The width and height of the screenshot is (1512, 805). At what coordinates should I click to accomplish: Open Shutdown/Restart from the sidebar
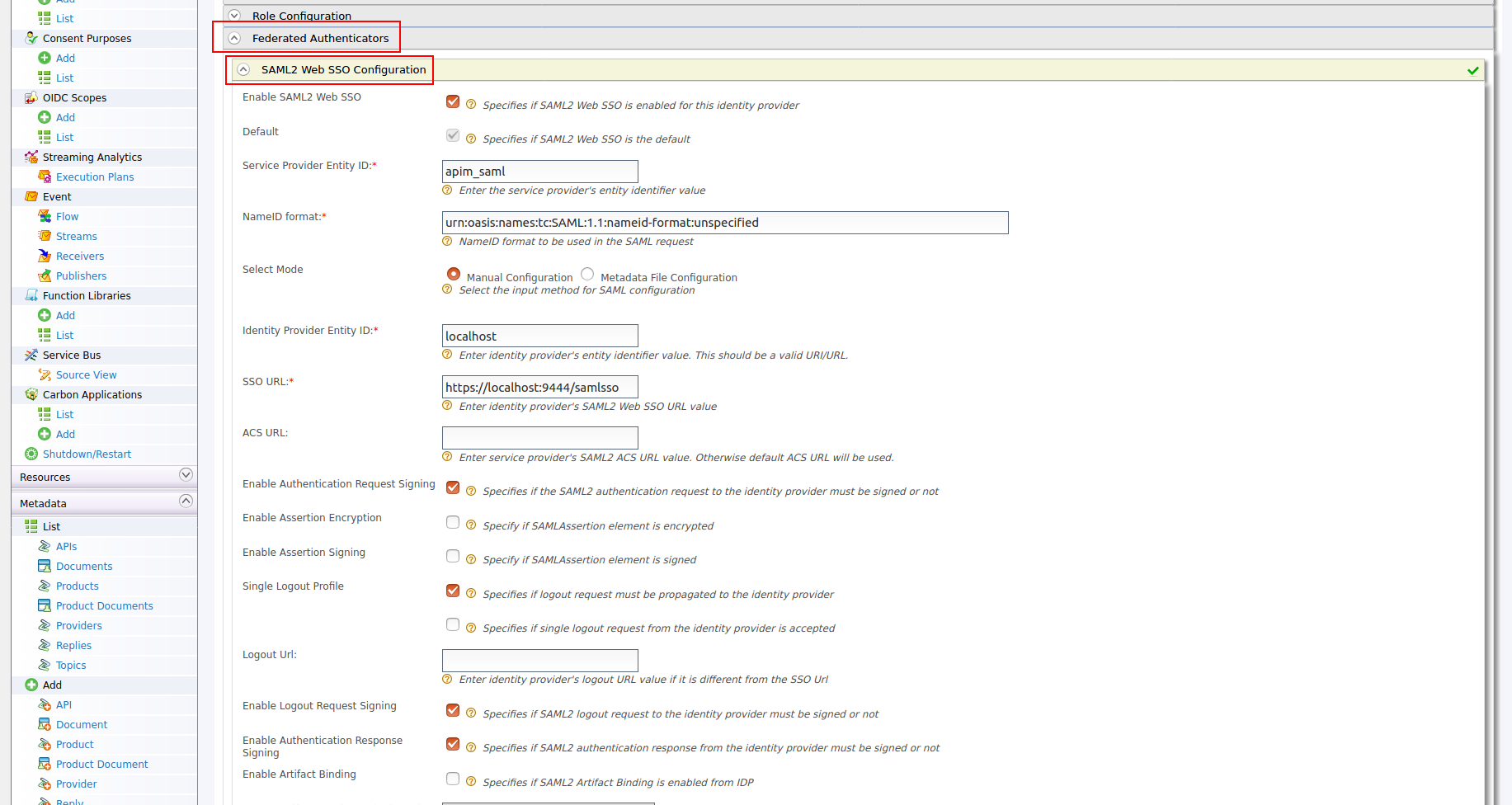click(x=86, y=454)
